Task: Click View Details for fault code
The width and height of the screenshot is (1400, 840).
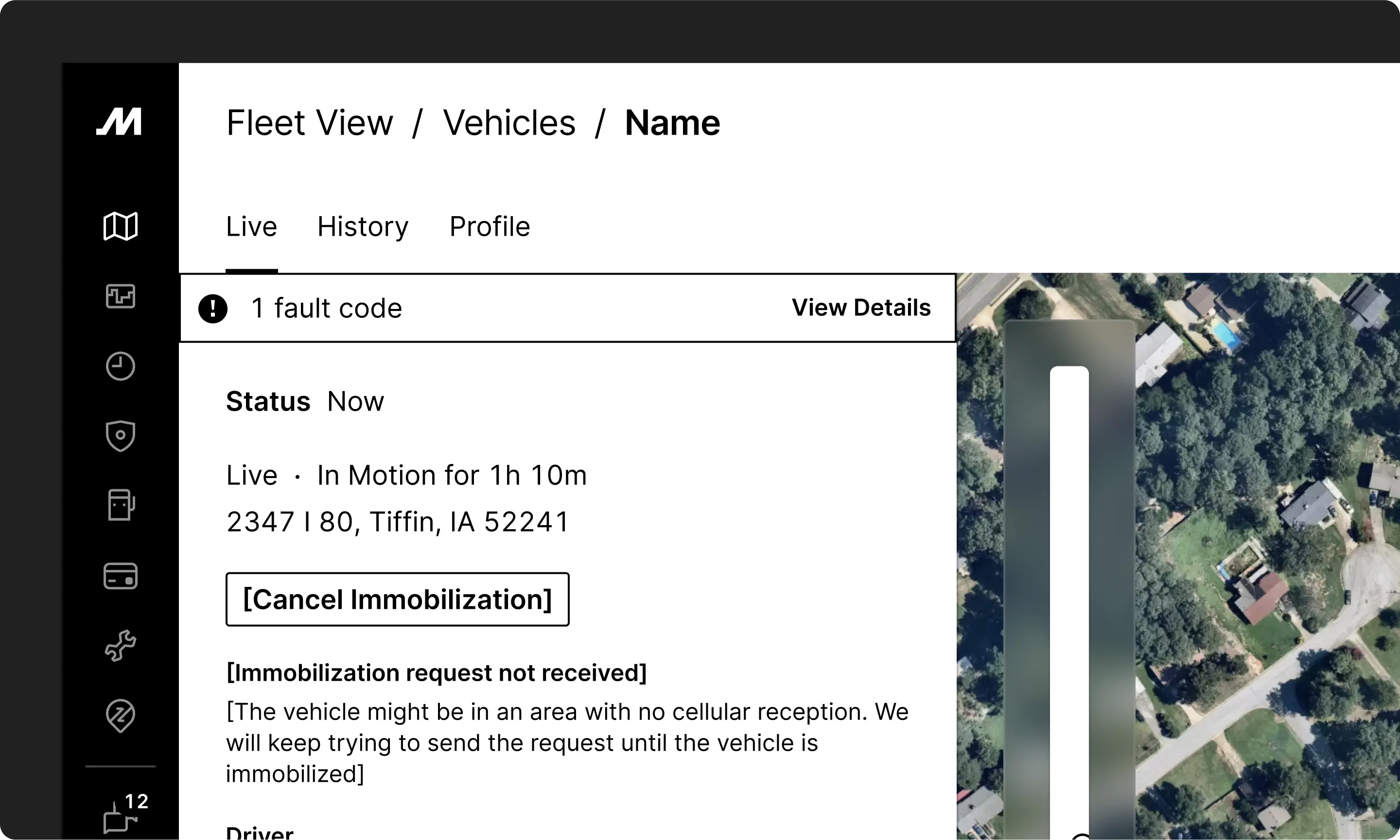Action: click(x=861, y=308)
